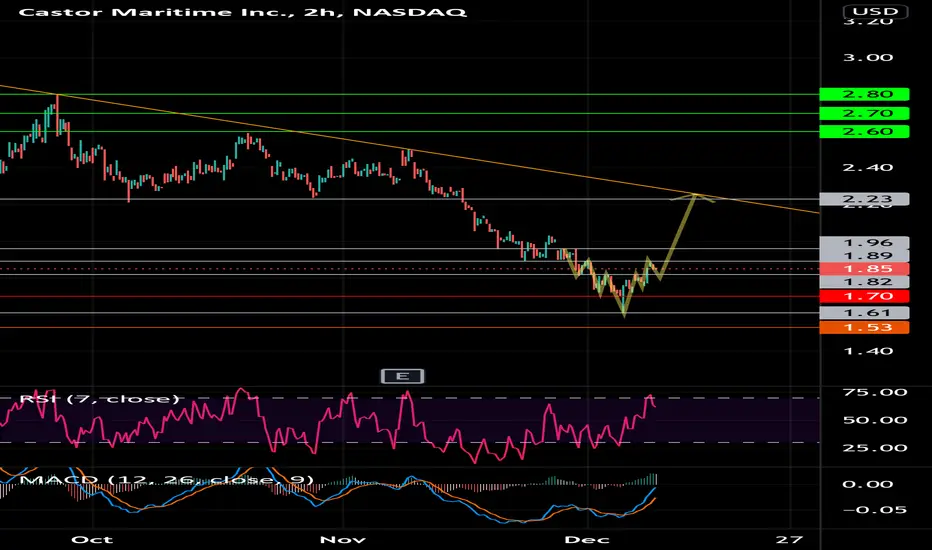932x550 pixels.
Task: Click the 1.96 price label
Action: click(864, 243)
